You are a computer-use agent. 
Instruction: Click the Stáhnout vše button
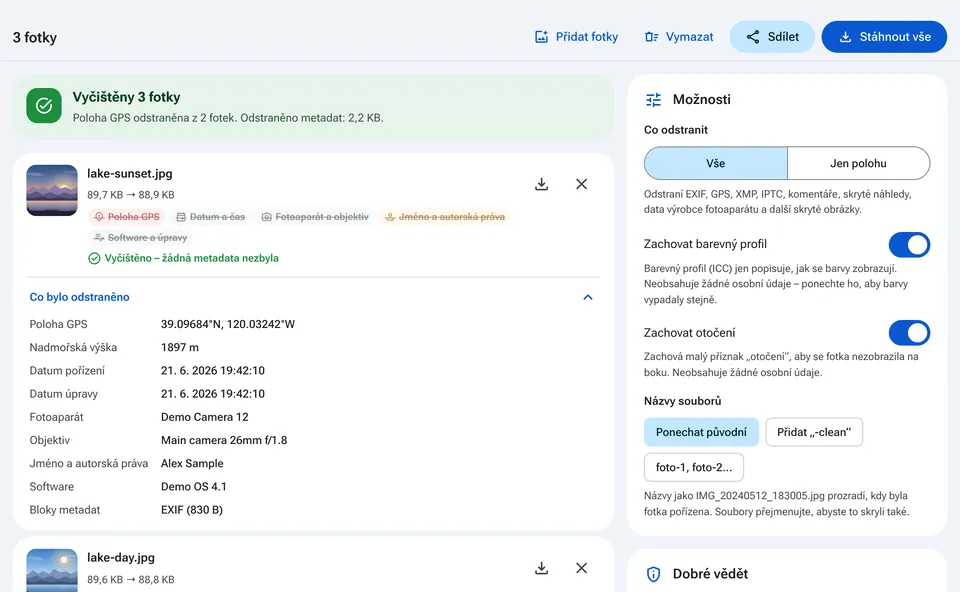[x=884, y=37]
